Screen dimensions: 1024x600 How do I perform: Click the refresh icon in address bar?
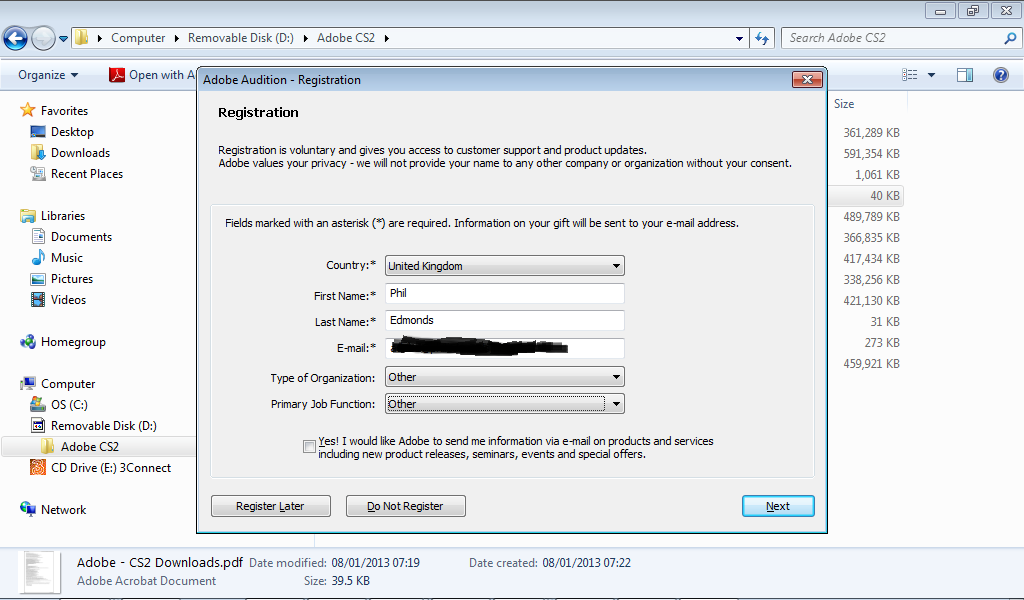tap(762, 39)
